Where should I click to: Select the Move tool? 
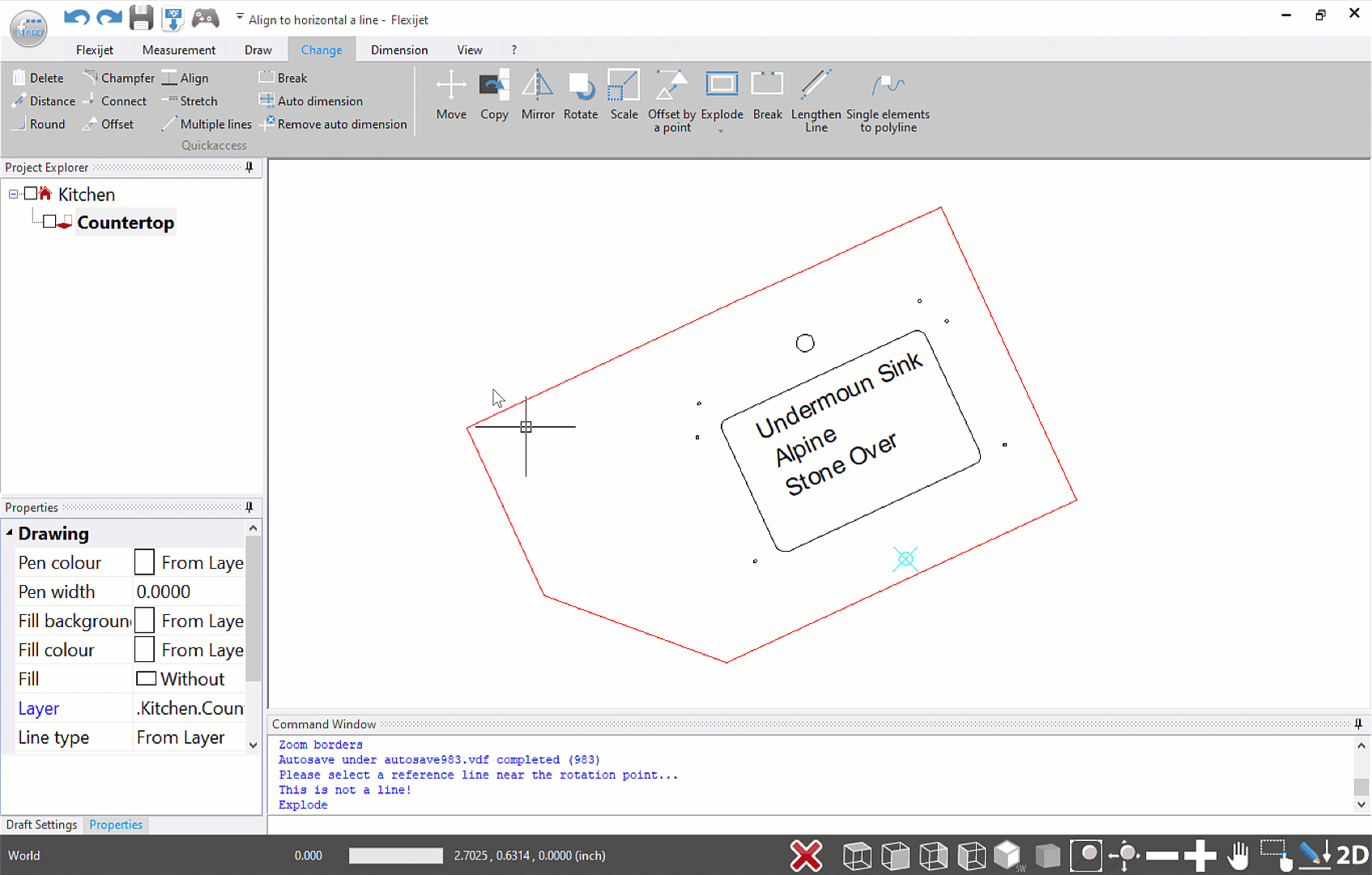[451, 94]
